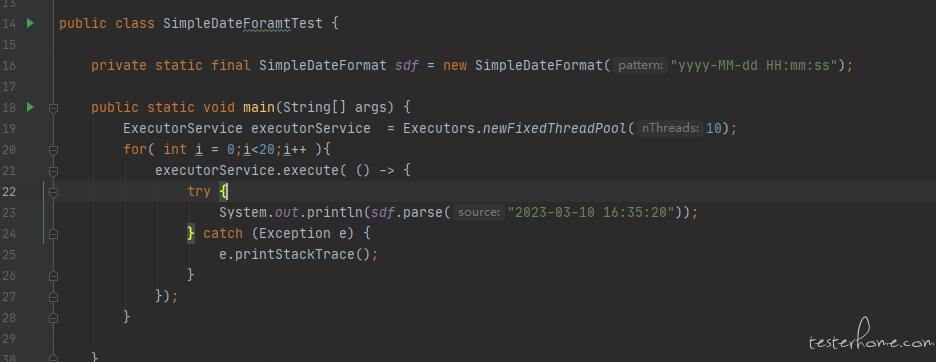
Task: Click the highlighted closing brace before catch
Action: (191, 234)
